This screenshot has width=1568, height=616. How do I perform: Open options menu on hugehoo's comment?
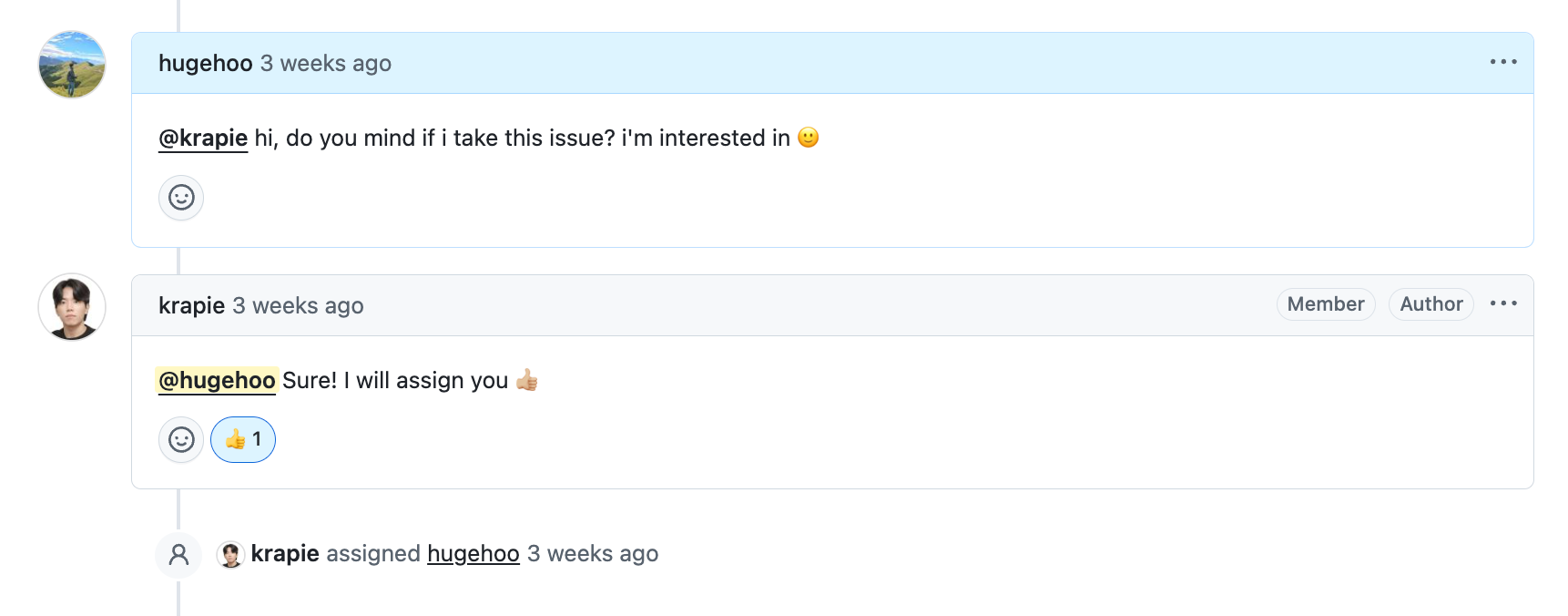[x=1503, y=62]
